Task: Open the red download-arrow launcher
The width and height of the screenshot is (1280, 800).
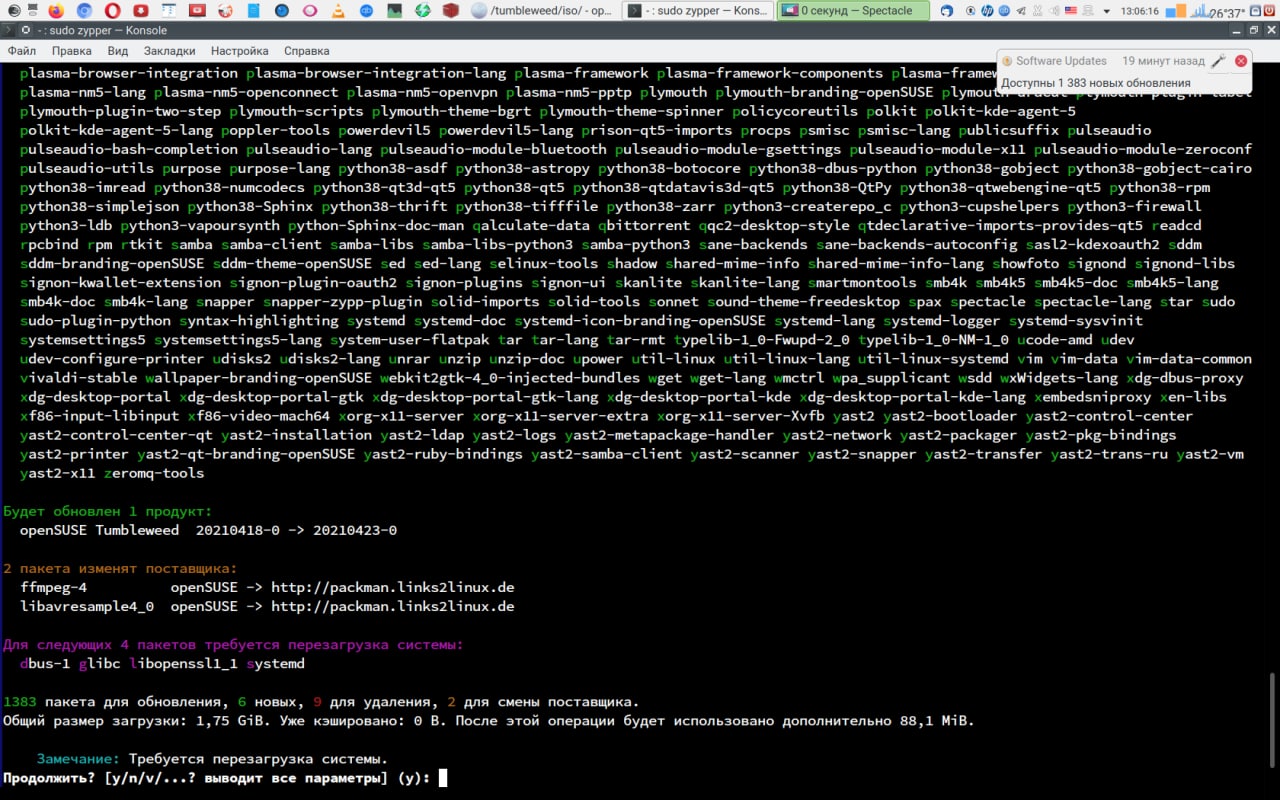Action: pos(141,10)
